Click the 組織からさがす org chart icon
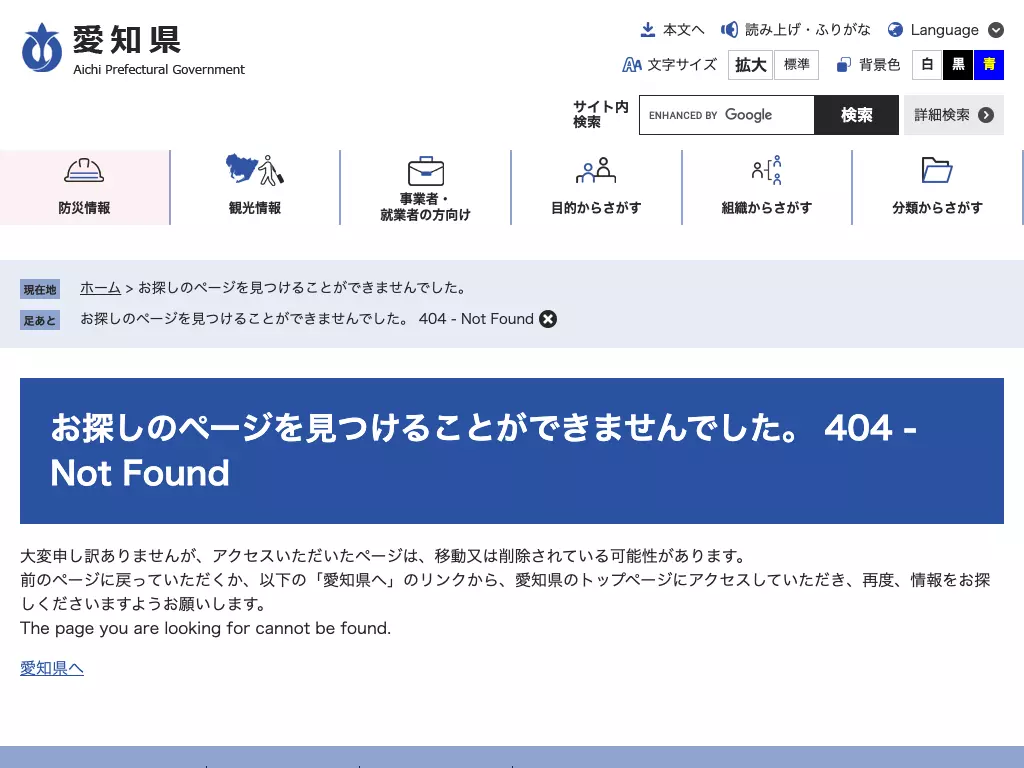 pyautogui.click(x=767, y=170)
